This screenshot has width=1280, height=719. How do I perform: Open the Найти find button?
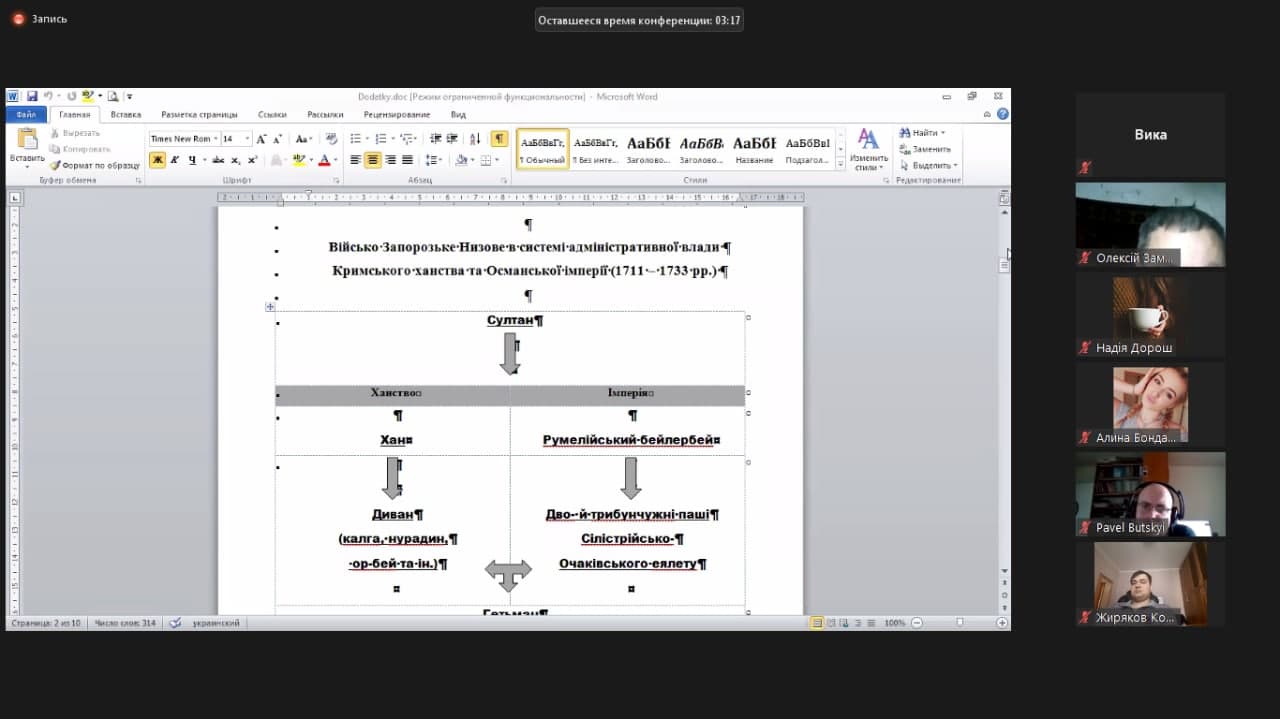point(920,133)
